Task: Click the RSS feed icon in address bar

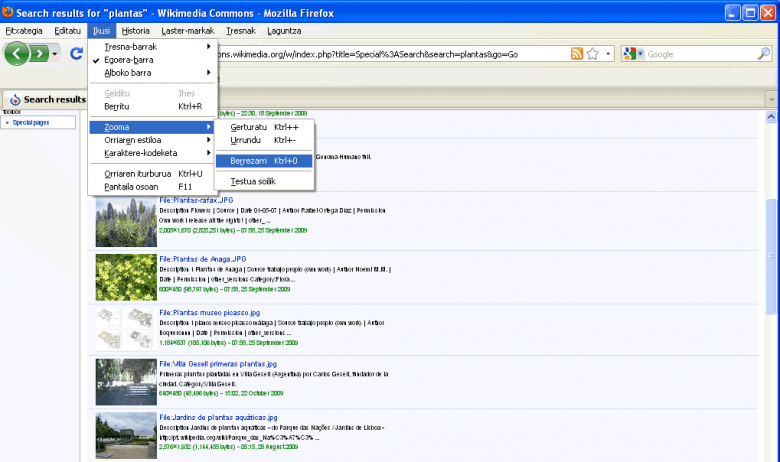Action: click(x=577, y=54)
